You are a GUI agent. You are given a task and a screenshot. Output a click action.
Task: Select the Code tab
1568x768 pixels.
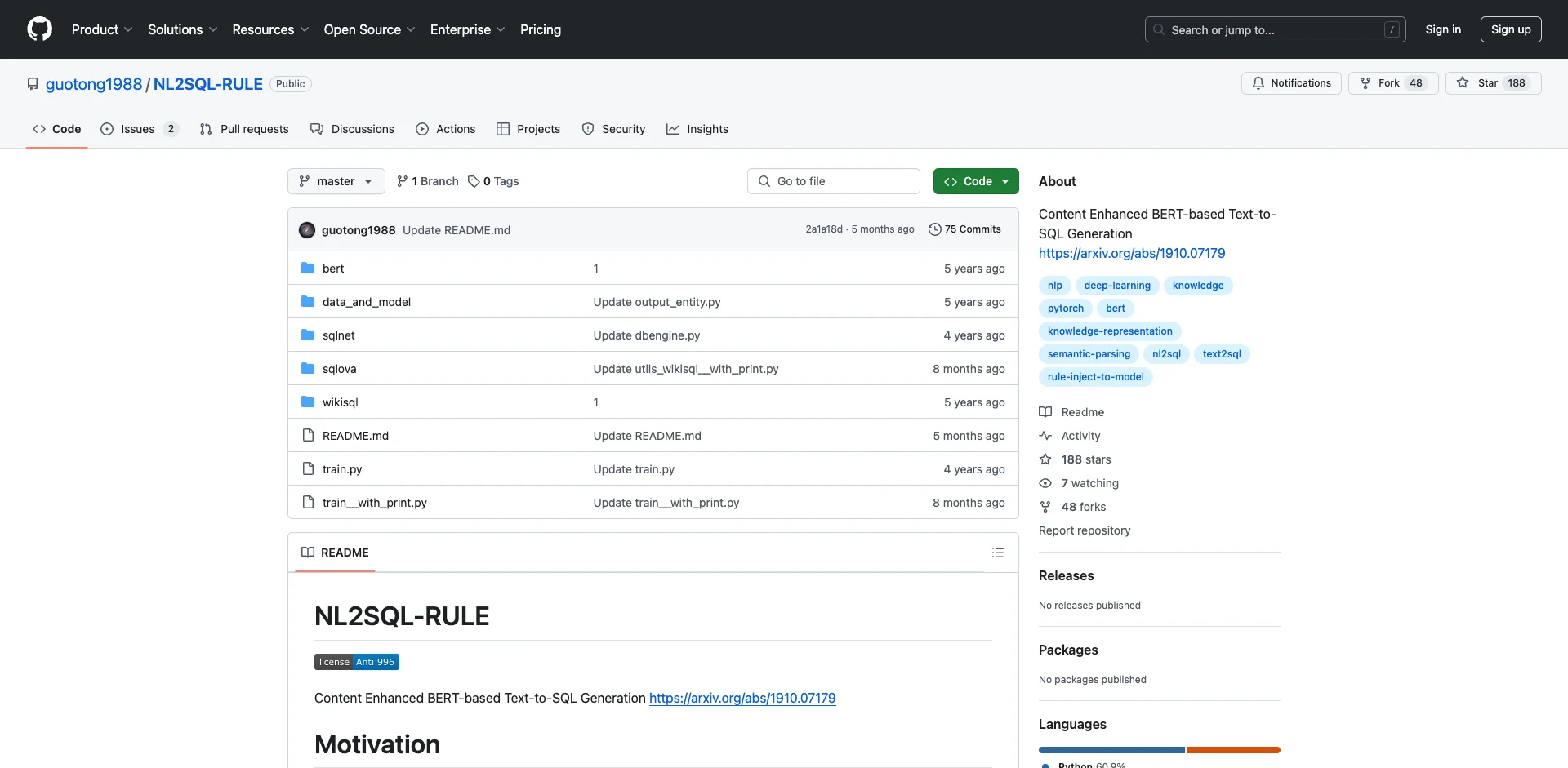(57, 129)
